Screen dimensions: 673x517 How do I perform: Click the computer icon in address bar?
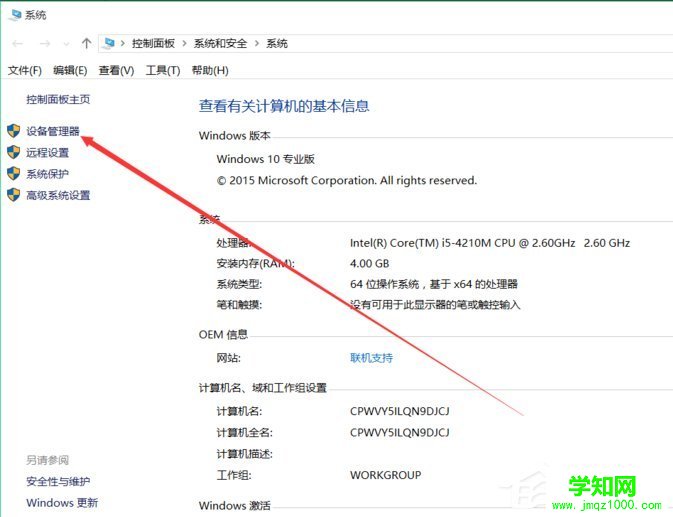click(109, 43)
